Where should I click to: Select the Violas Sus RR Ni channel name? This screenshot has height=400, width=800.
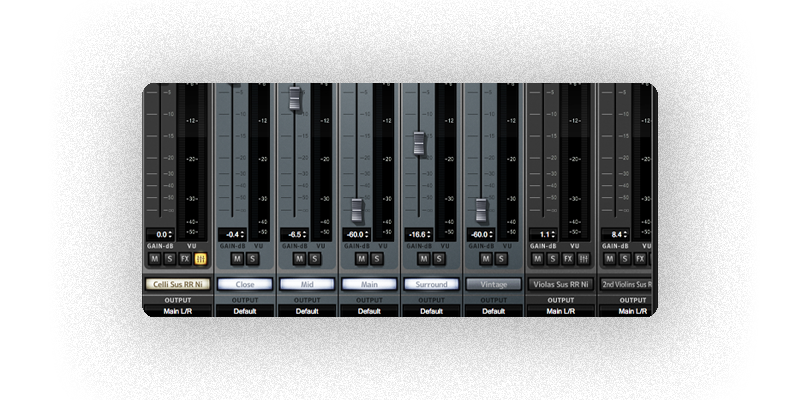561,284
